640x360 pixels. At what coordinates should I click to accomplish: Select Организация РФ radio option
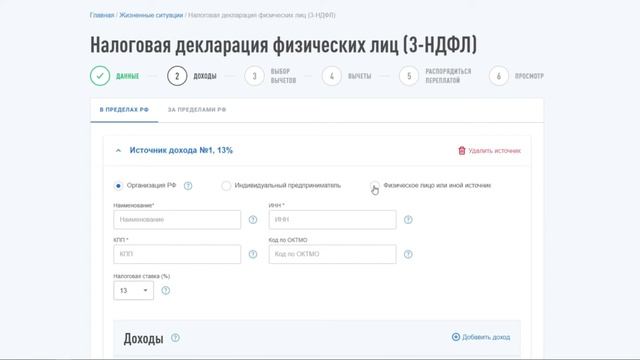118,186
